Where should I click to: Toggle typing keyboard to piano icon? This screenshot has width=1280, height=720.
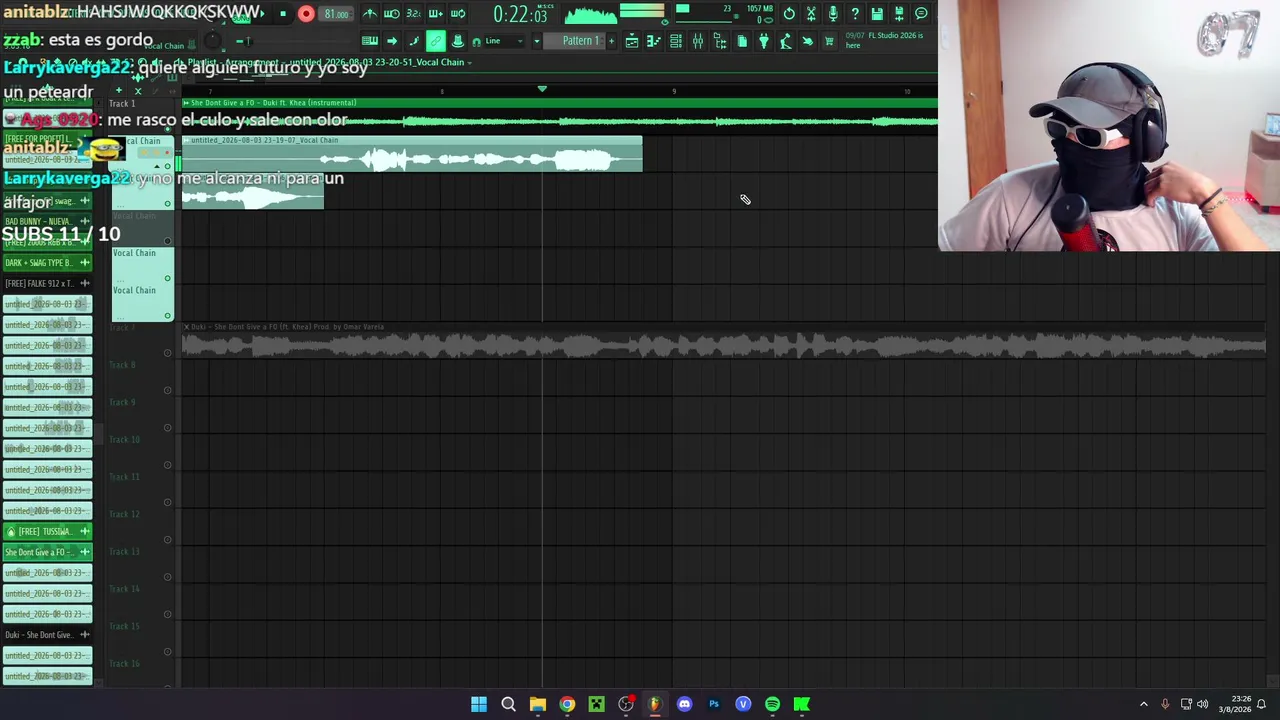click(x=369, y=41)
